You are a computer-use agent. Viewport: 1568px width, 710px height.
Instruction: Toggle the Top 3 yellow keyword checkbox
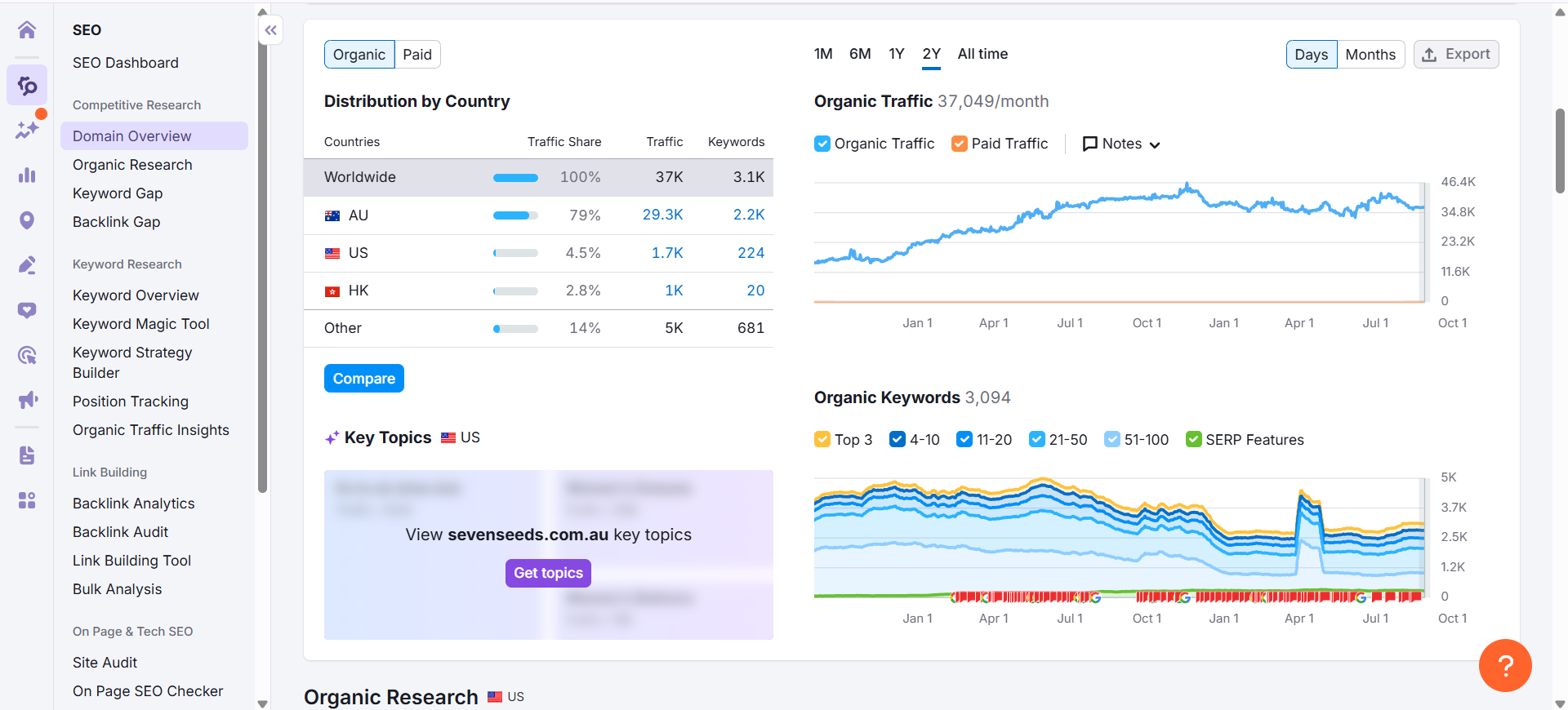tap(822, 439)
